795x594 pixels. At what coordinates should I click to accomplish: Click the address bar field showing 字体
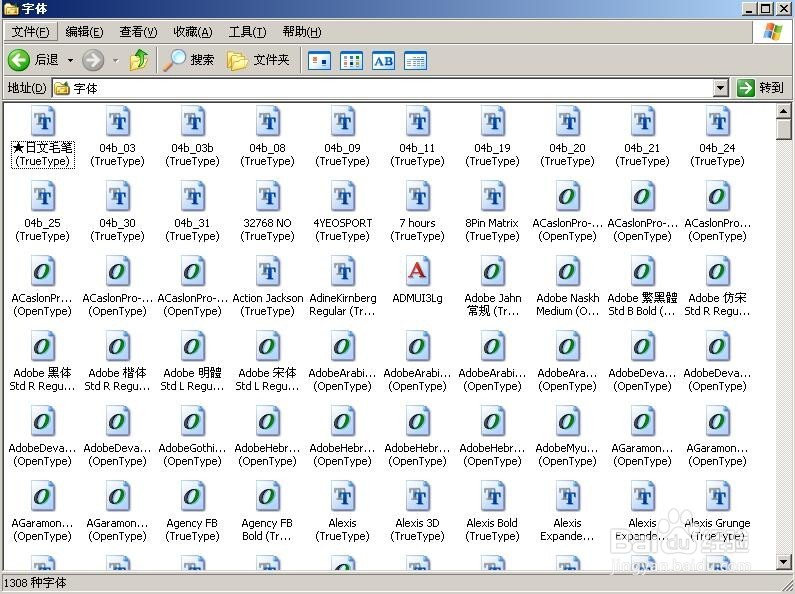click(390, 88)
